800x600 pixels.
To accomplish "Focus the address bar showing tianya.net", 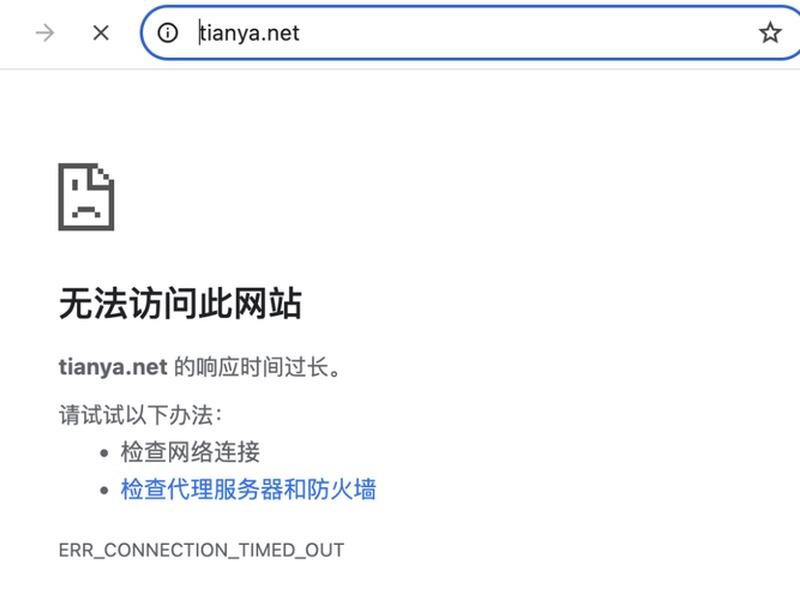I will pyautogui.click(x=470, y=33).
